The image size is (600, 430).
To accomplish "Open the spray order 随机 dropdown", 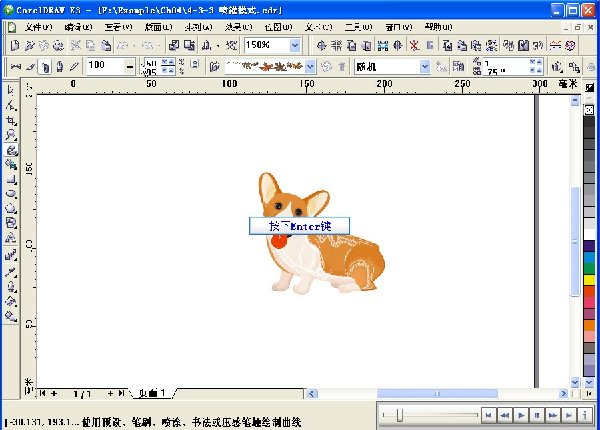I will [424, 67].
